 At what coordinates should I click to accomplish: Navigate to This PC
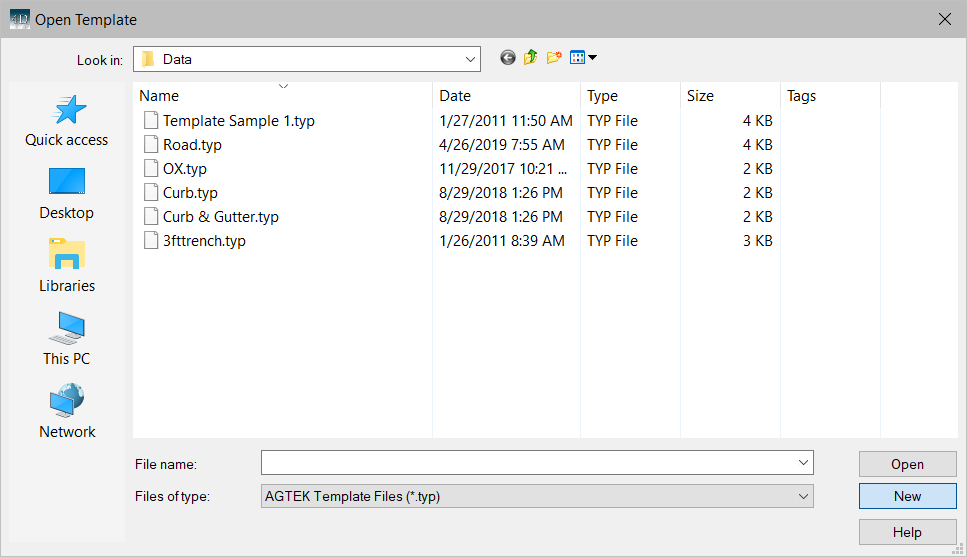(x=67, y=340)
